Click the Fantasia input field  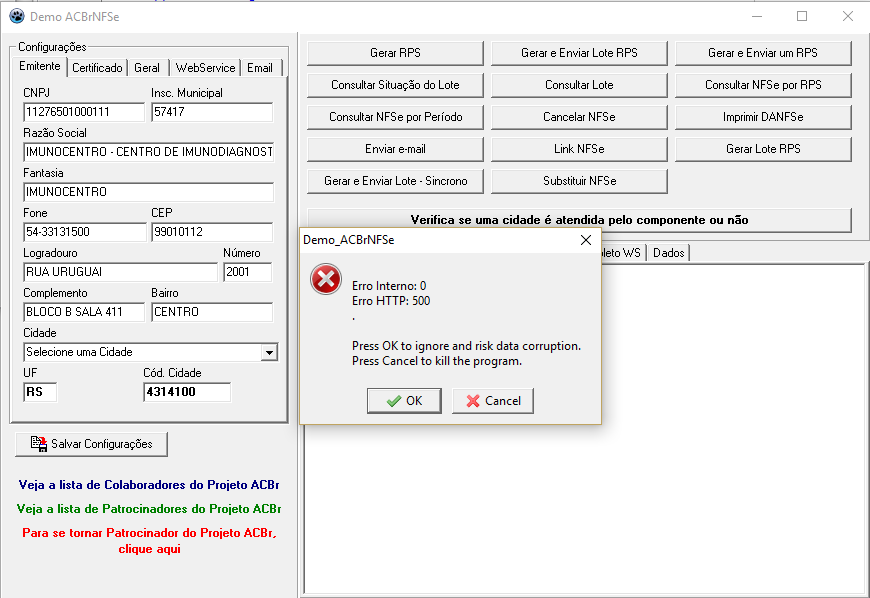(x=148, y=192)
